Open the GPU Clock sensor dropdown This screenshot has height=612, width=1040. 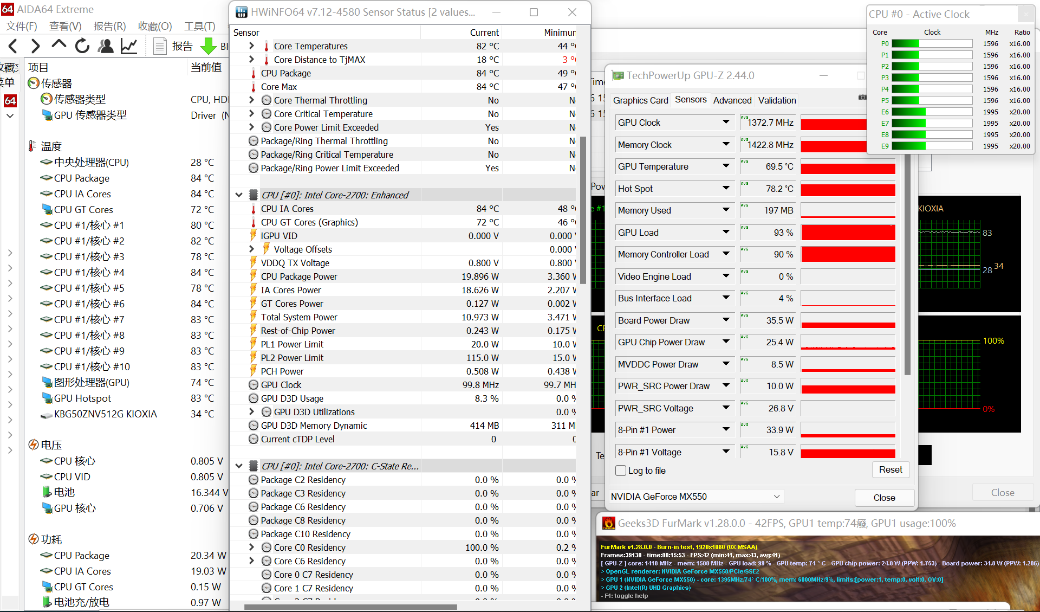pos(726,123)
